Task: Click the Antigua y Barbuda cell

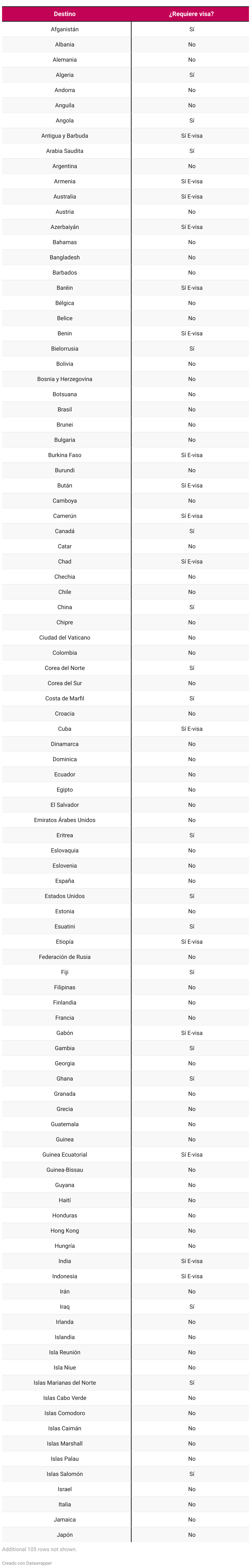Action: click(x=65, y=136)
